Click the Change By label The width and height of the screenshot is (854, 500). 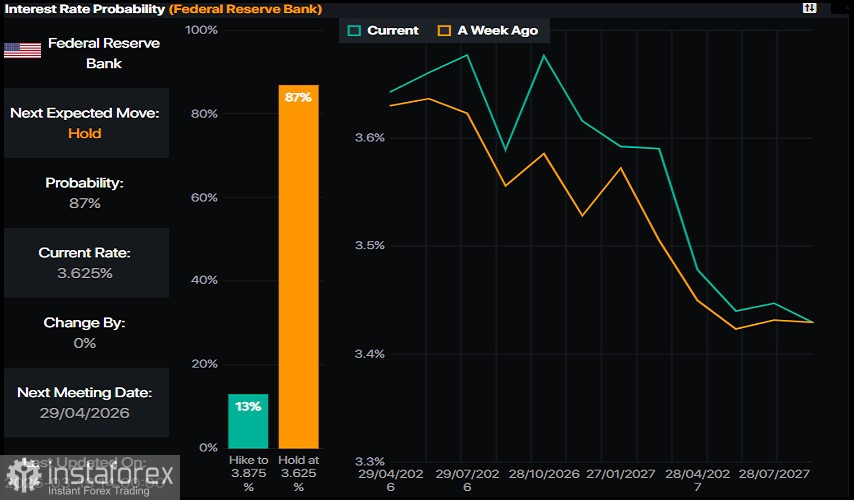coord(84,322)
